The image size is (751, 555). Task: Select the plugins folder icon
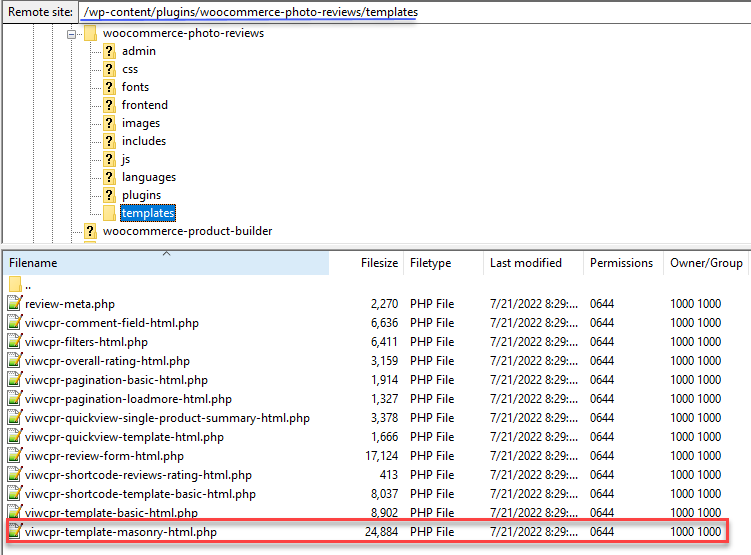click(110, 195)
